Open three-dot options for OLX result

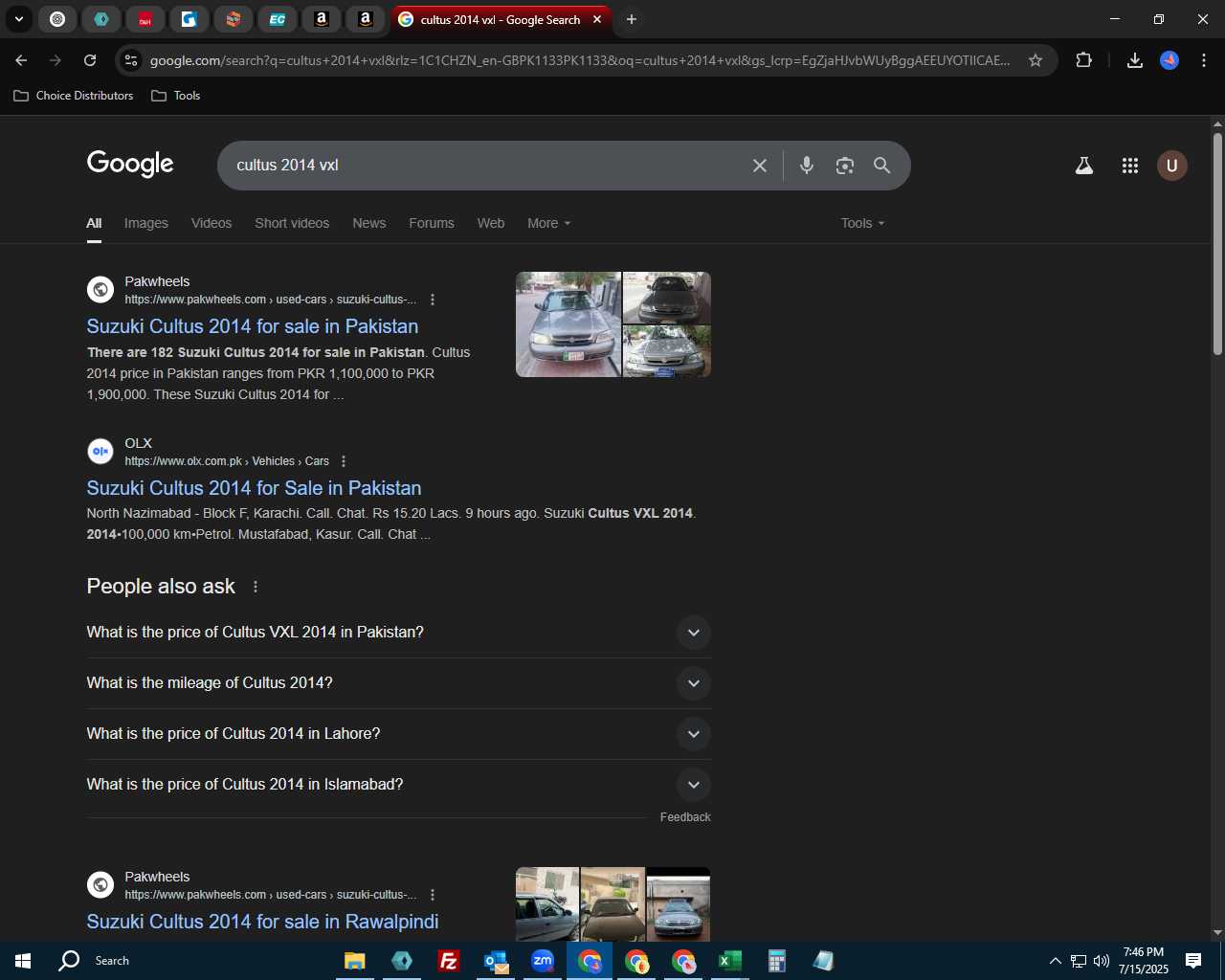(x=344, y=461)
